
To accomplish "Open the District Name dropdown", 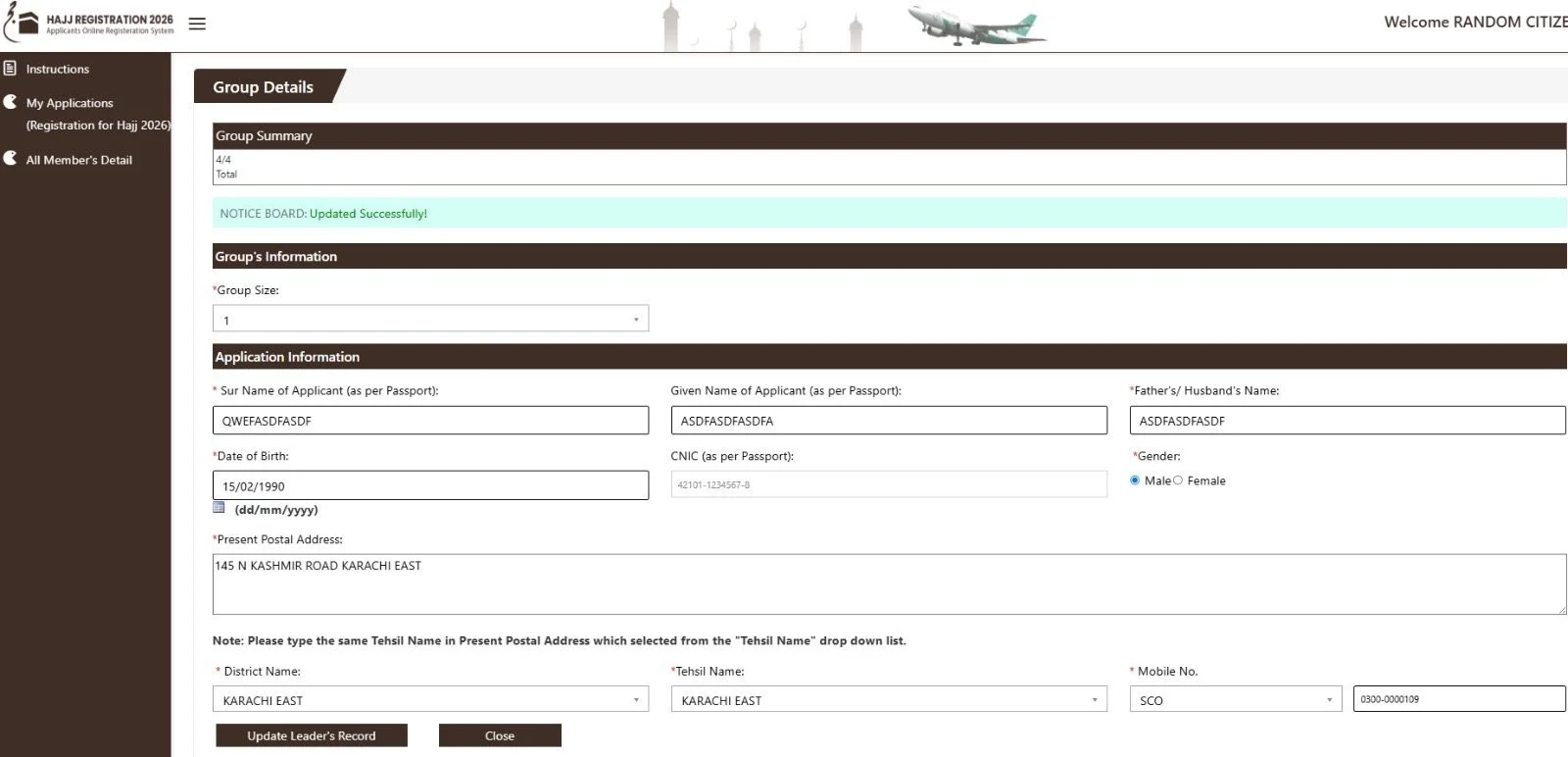I will pyautogui.click(x=430, y=699).
